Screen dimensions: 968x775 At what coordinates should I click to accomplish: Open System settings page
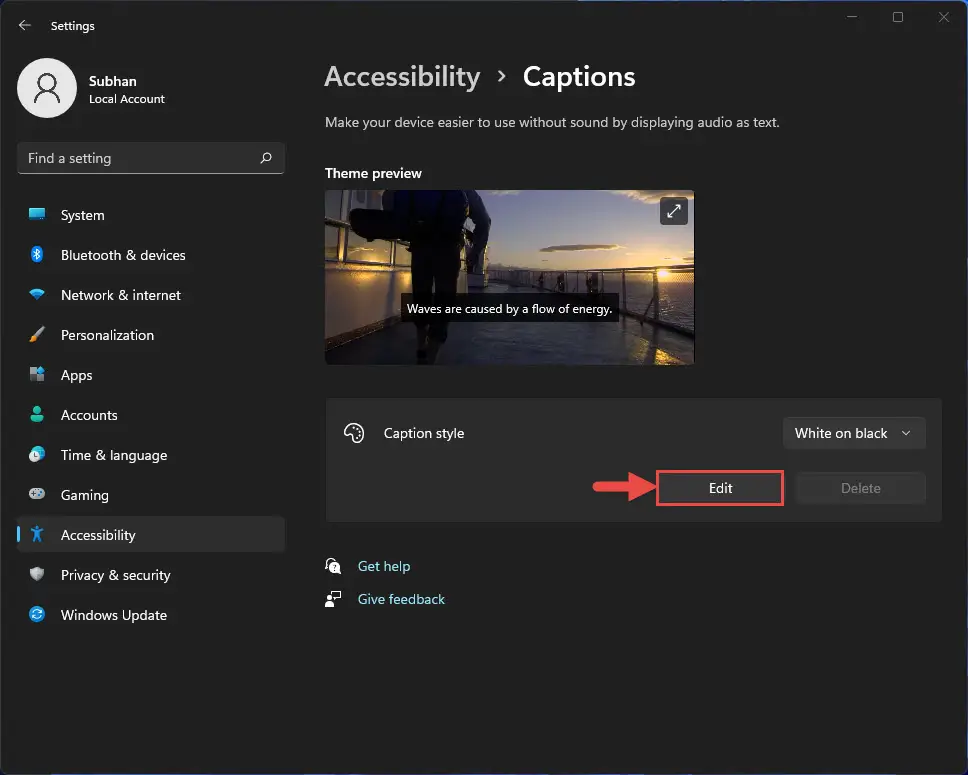[x=151, y=215]
